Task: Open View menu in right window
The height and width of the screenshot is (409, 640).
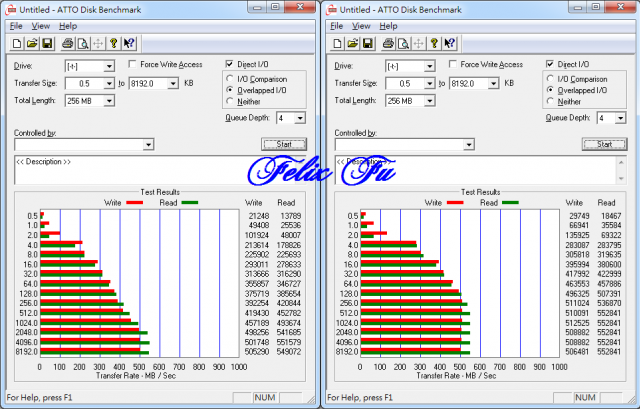Action: click(x=361, y=26)
